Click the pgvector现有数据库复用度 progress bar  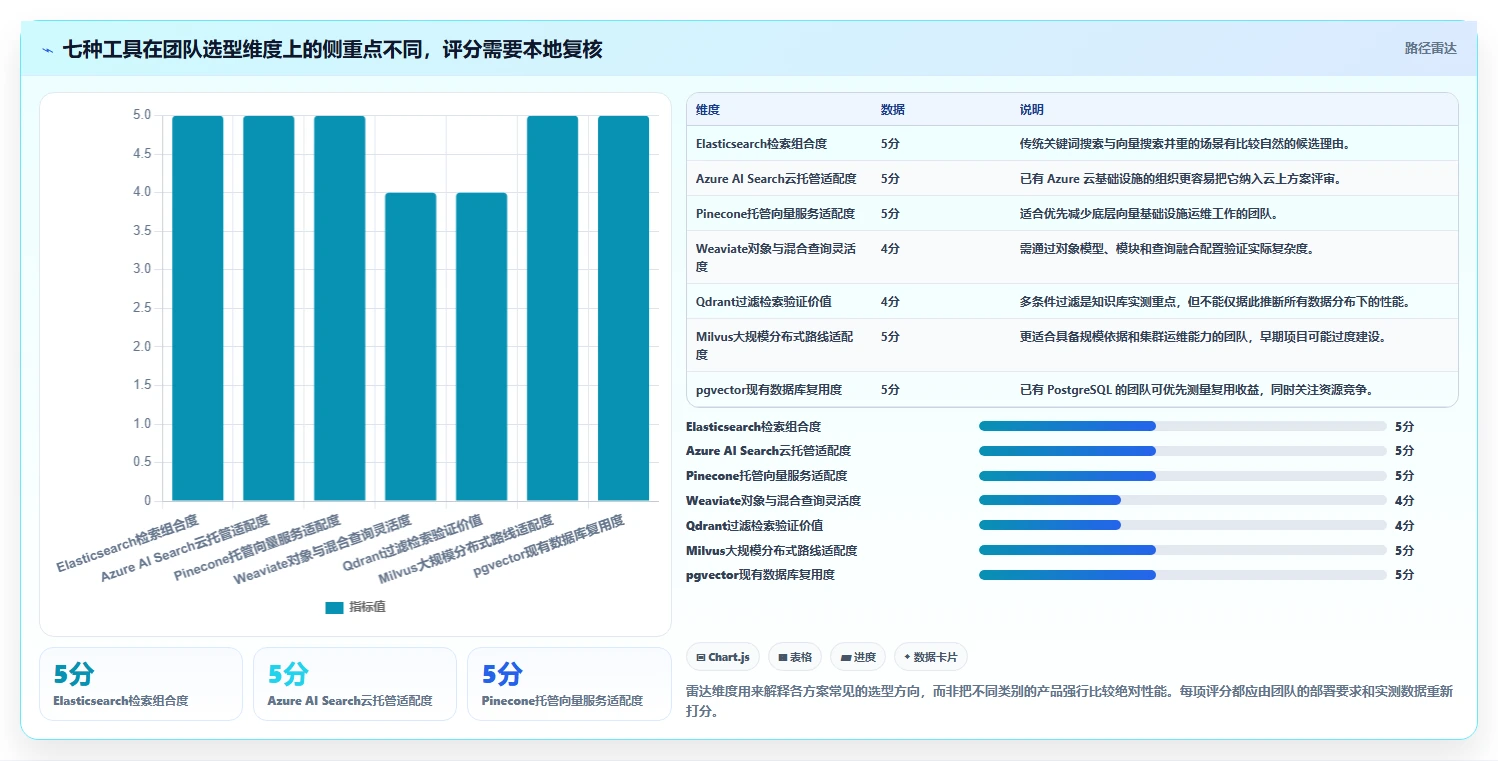pyautogui.click(x=1183, y=575)
